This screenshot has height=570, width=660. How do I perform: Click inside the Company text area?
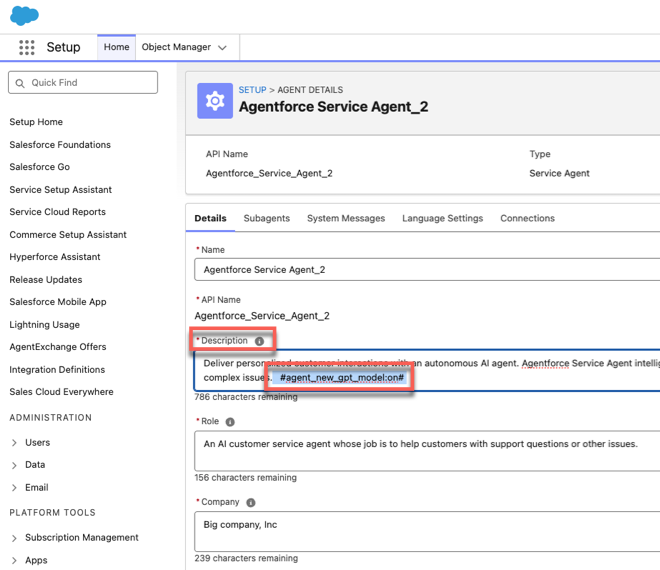point(427,531)
